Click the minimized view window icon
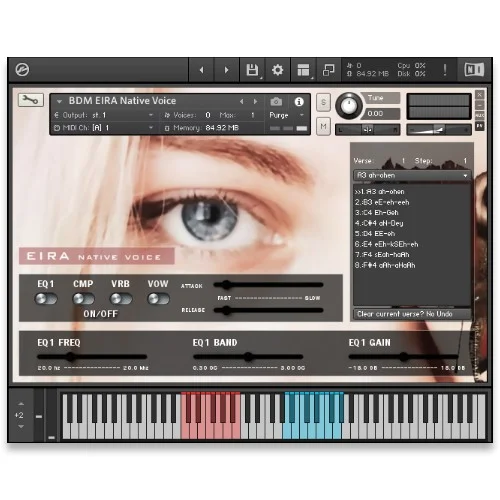The width and height of the screenshot is (500, 500). 329,70
